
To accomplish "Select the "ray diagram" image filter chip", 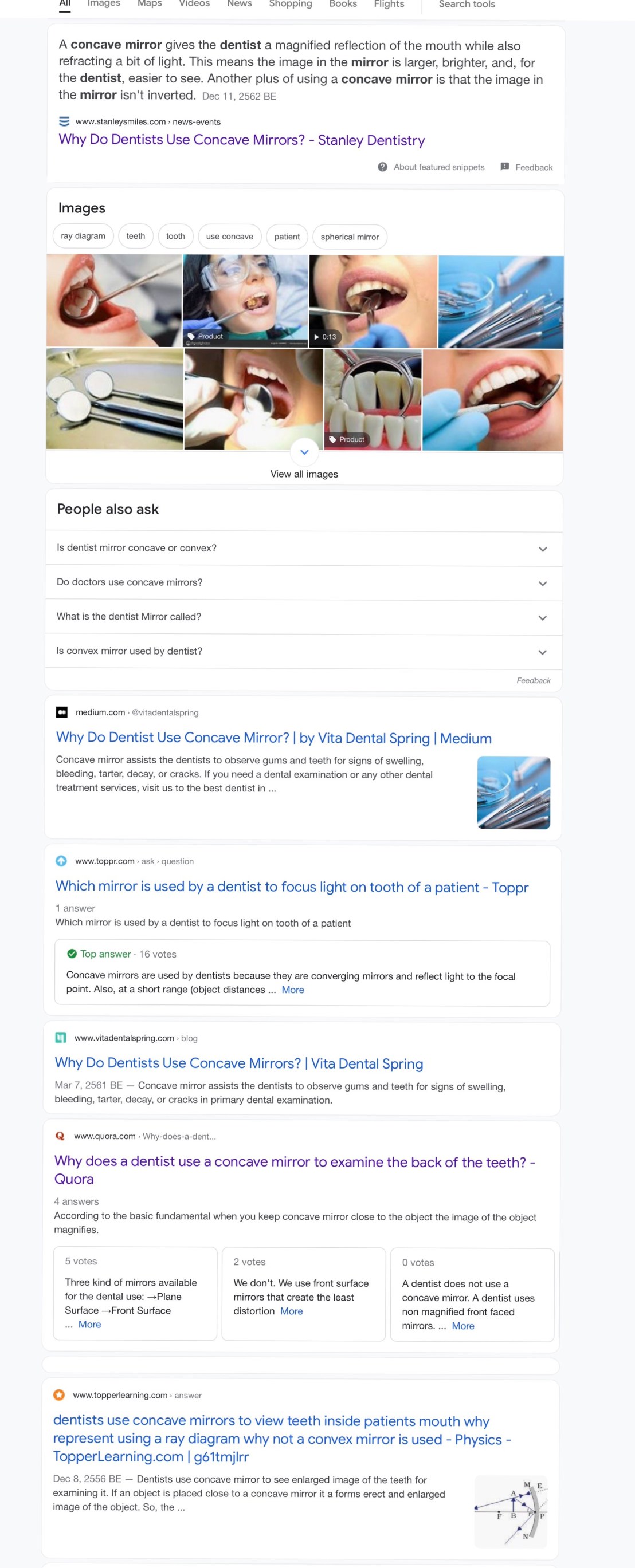I will tap(83, 236).
